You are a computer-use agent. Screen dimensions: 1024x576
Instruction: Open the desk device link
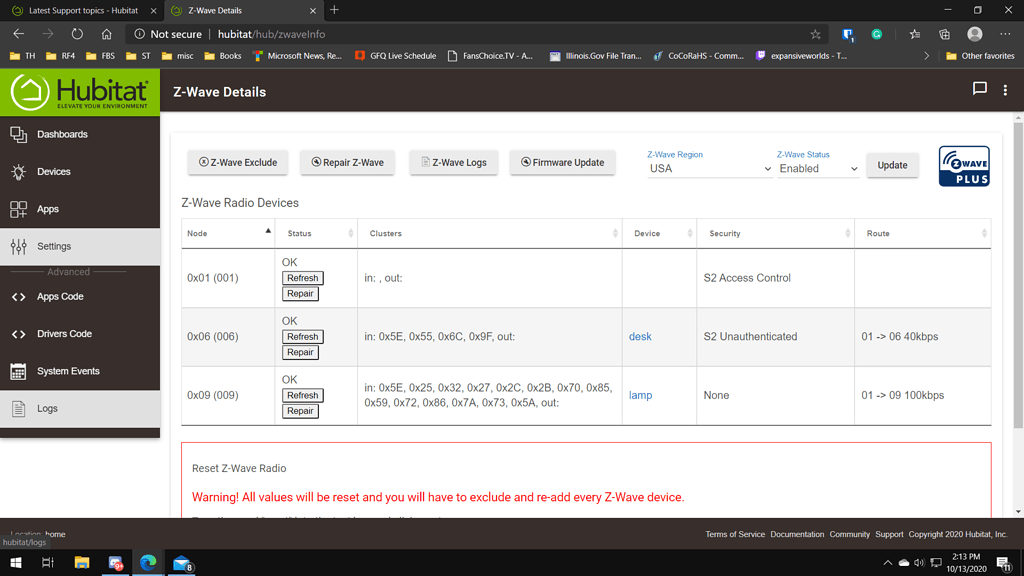640,337
